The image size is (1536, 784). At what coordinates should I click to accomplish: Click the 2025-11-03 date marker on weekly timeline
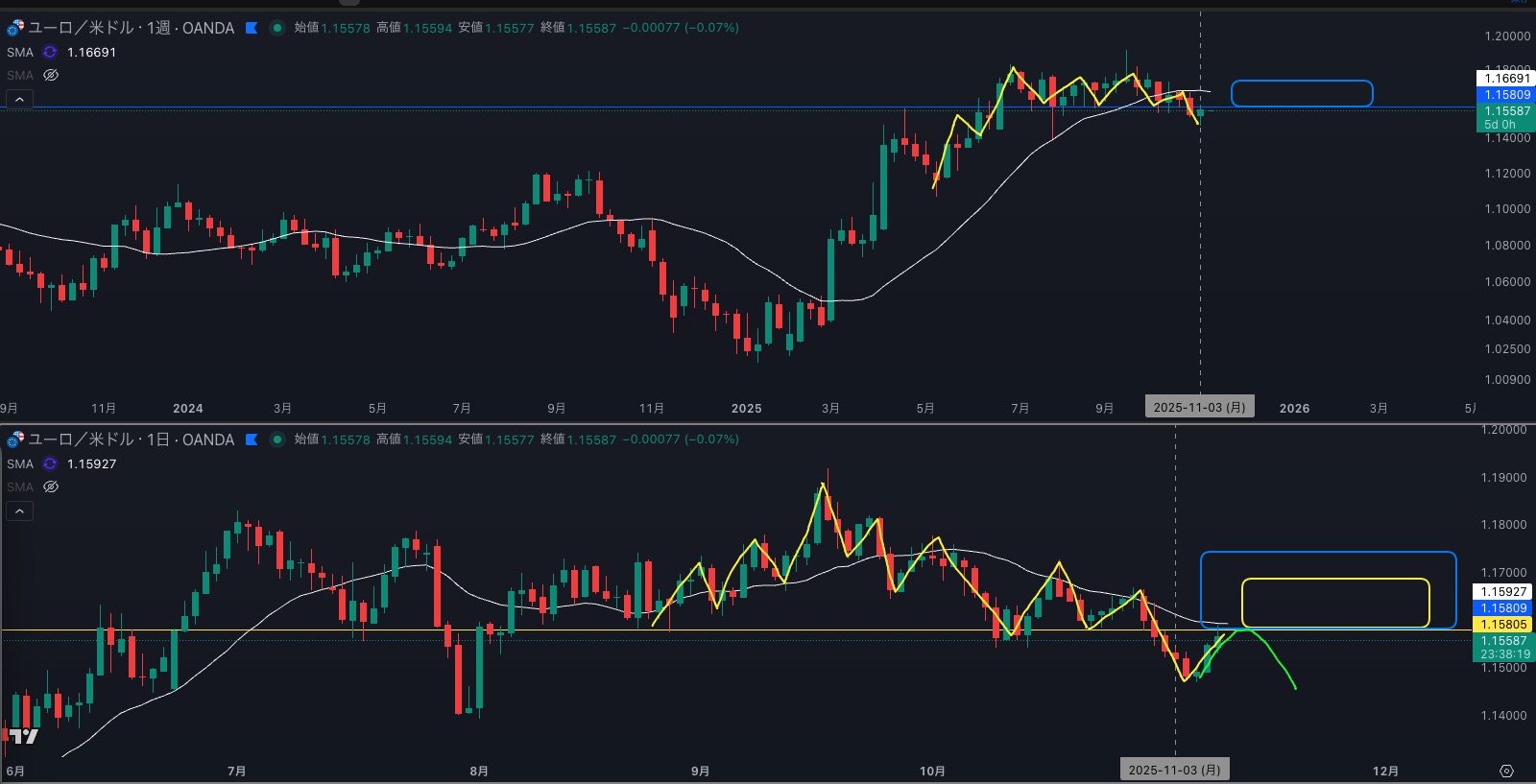pyautogui.click(x=1199, y=408)
